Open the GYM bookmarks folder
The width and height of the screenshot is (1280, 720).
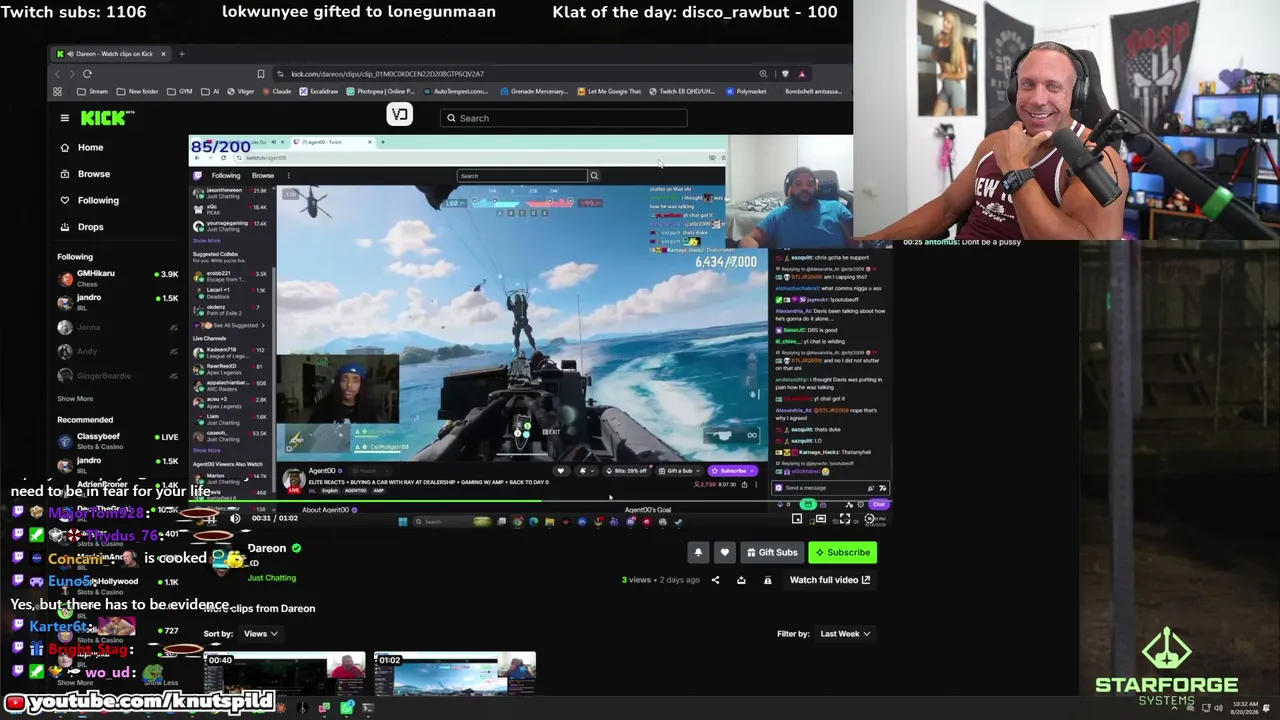pos(180,92)
